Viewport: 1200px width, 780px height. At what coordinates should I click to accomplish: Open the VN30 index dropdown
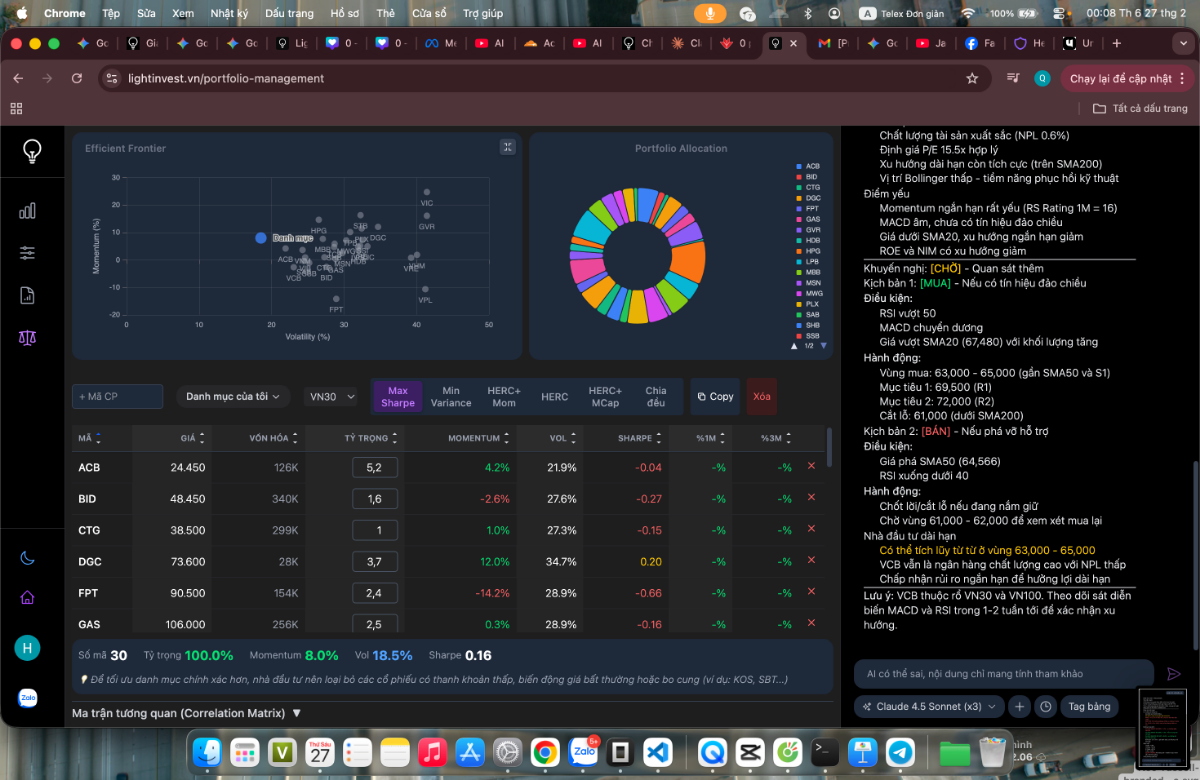tap(332, 397)
